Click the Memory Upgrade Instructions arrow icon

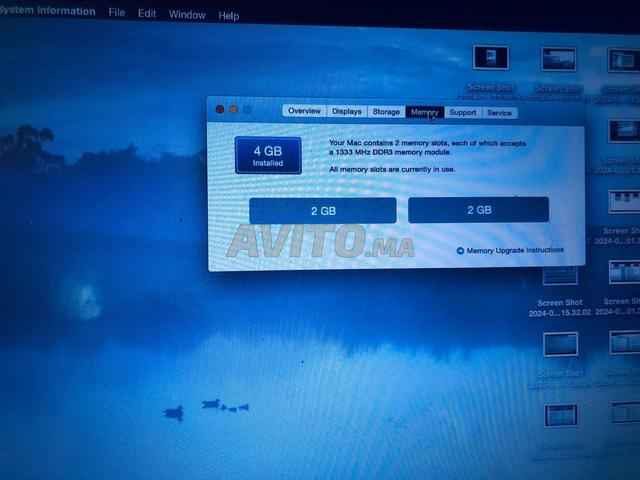click(x=460, y=251)
